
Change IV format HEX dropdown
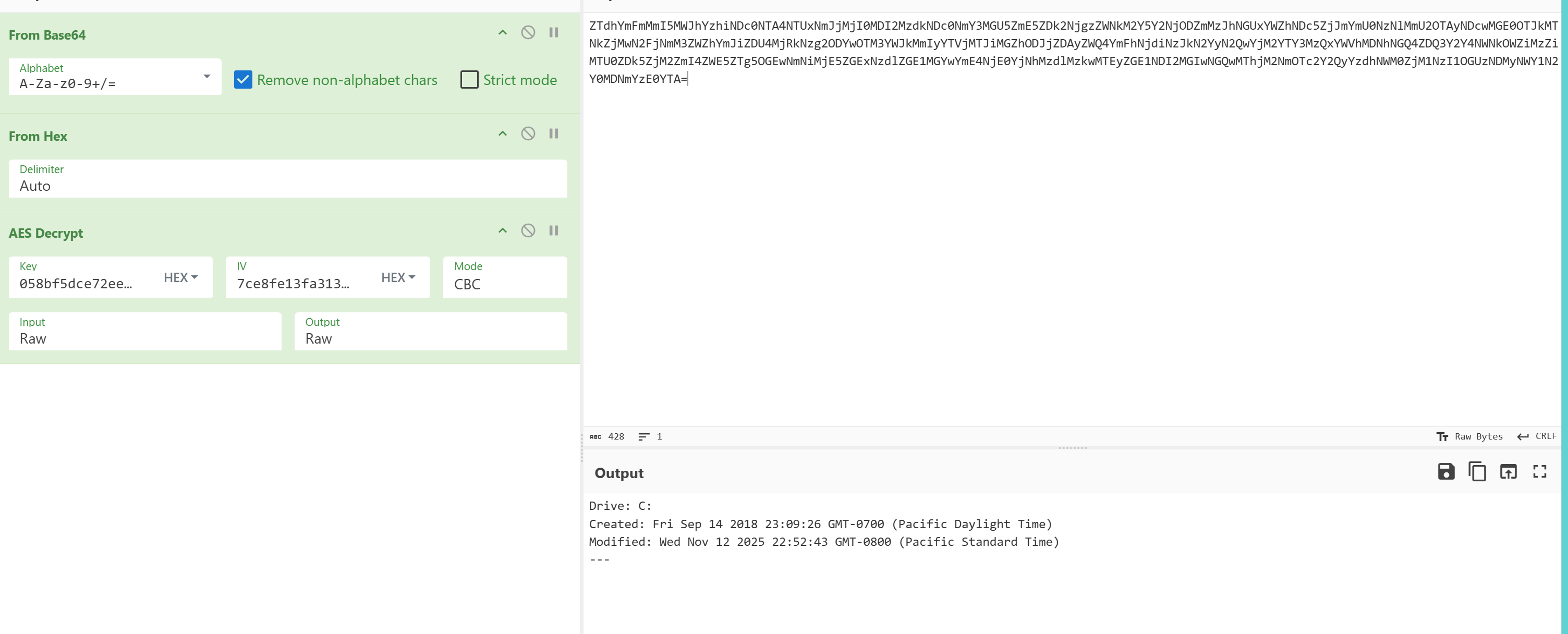[398, 277]
